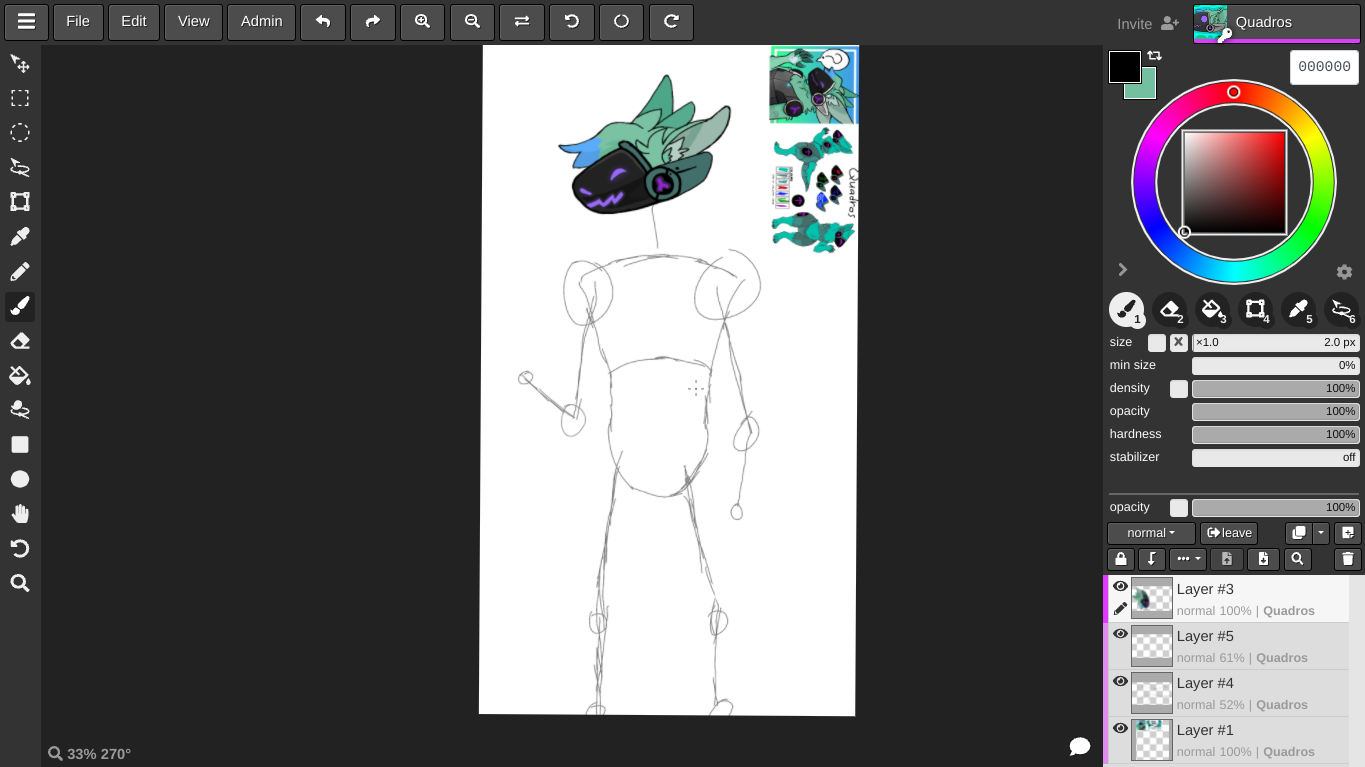Open the layer more-options dropdown

point(1188,559)
